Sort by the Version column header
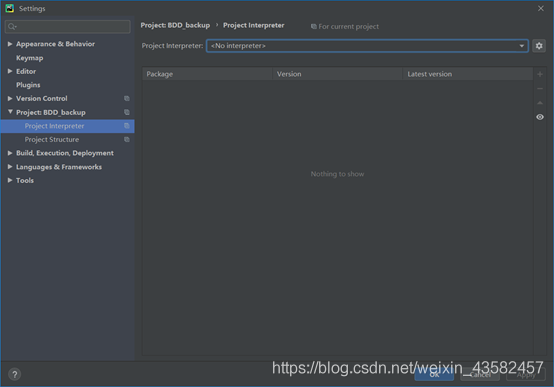This screenshot has width=554, height=387. pyautogui.click(x=337, y=74)
